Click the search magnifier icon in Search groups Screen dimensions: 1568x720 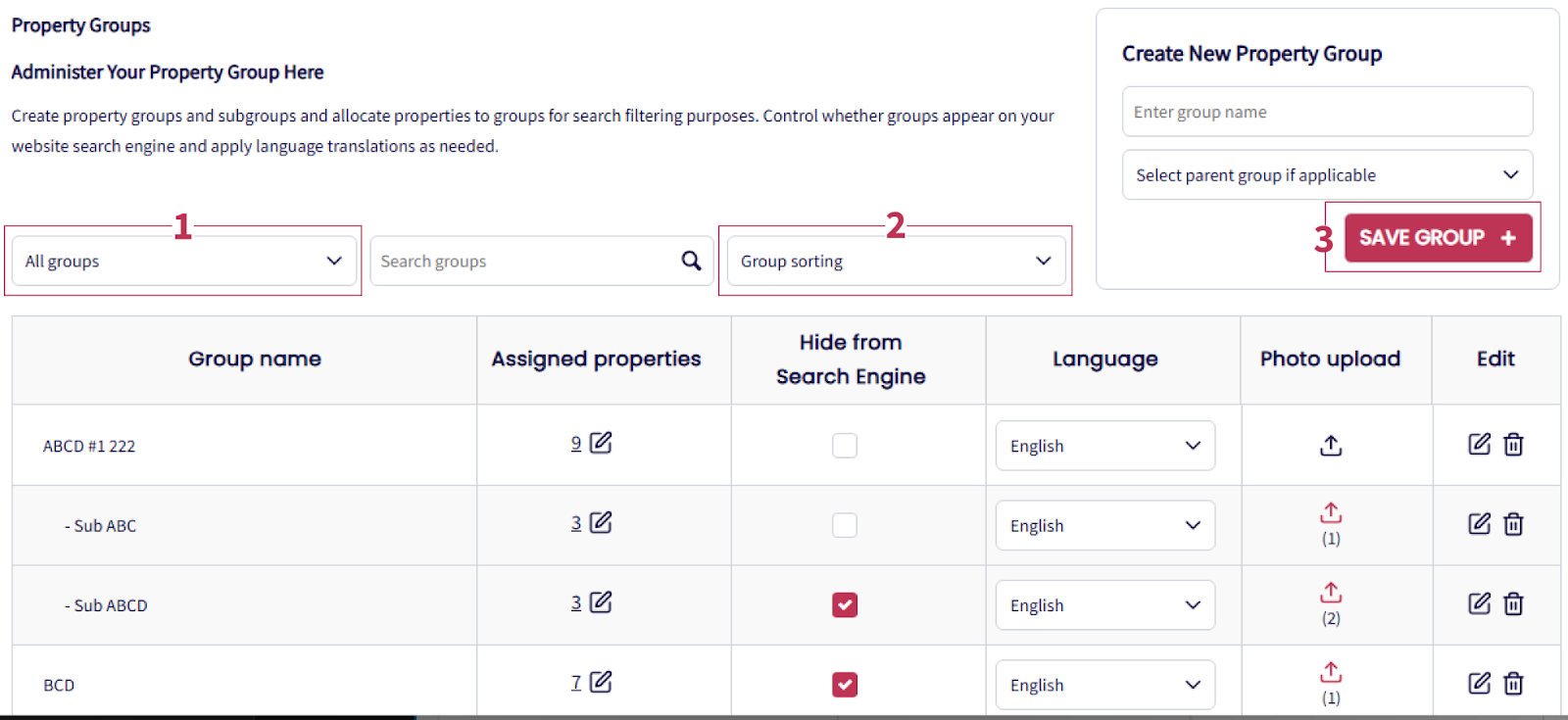point(691,261)
